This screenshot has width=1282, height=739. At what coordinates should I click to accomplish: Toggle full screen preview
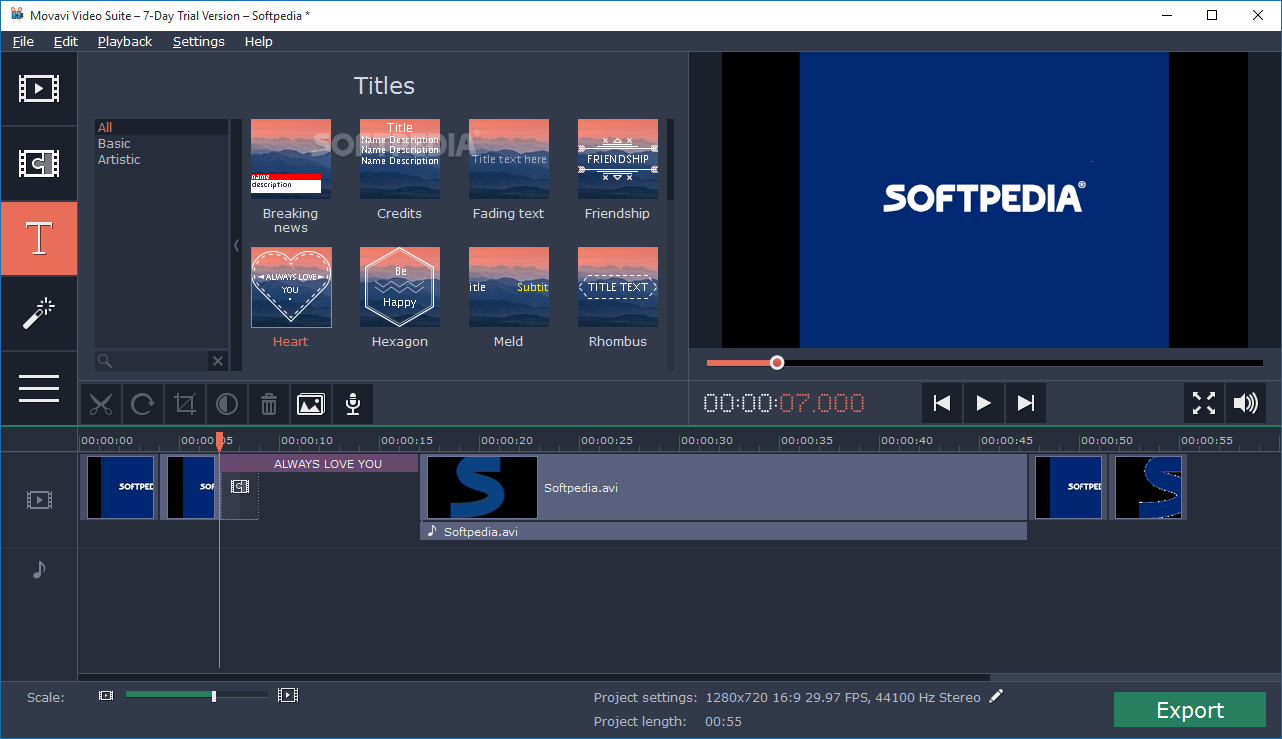[x=1204, y=403]
